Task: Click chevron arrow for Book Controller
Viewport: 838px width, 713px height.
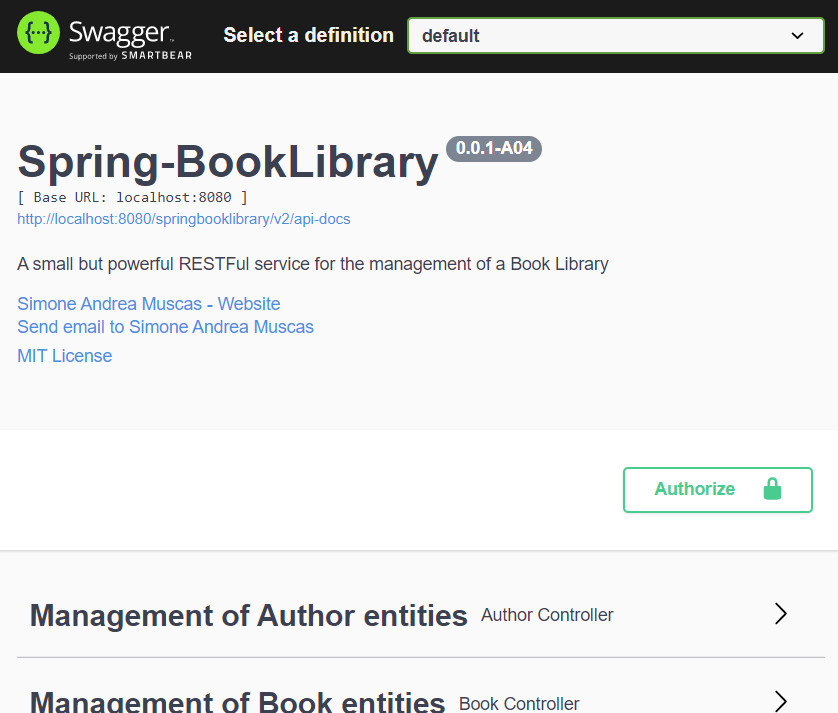Action: click(x=781, y=701)
